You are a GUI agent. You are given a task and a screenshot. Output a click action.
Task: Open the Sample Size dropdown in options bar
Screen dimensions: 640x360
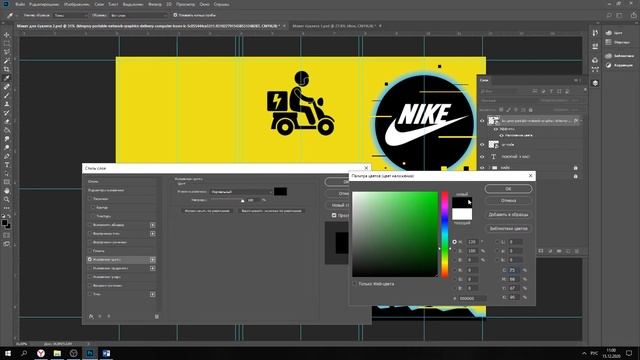coord(71,15)
